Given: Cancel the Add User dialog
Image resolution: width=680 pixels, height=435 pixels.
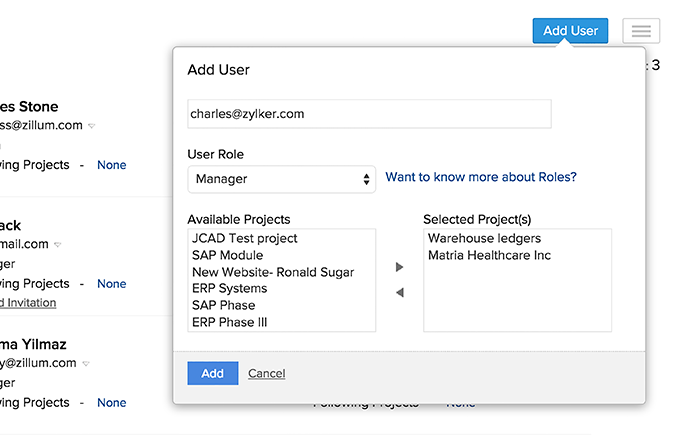Looking at the screenshot, I should [266, 373].
